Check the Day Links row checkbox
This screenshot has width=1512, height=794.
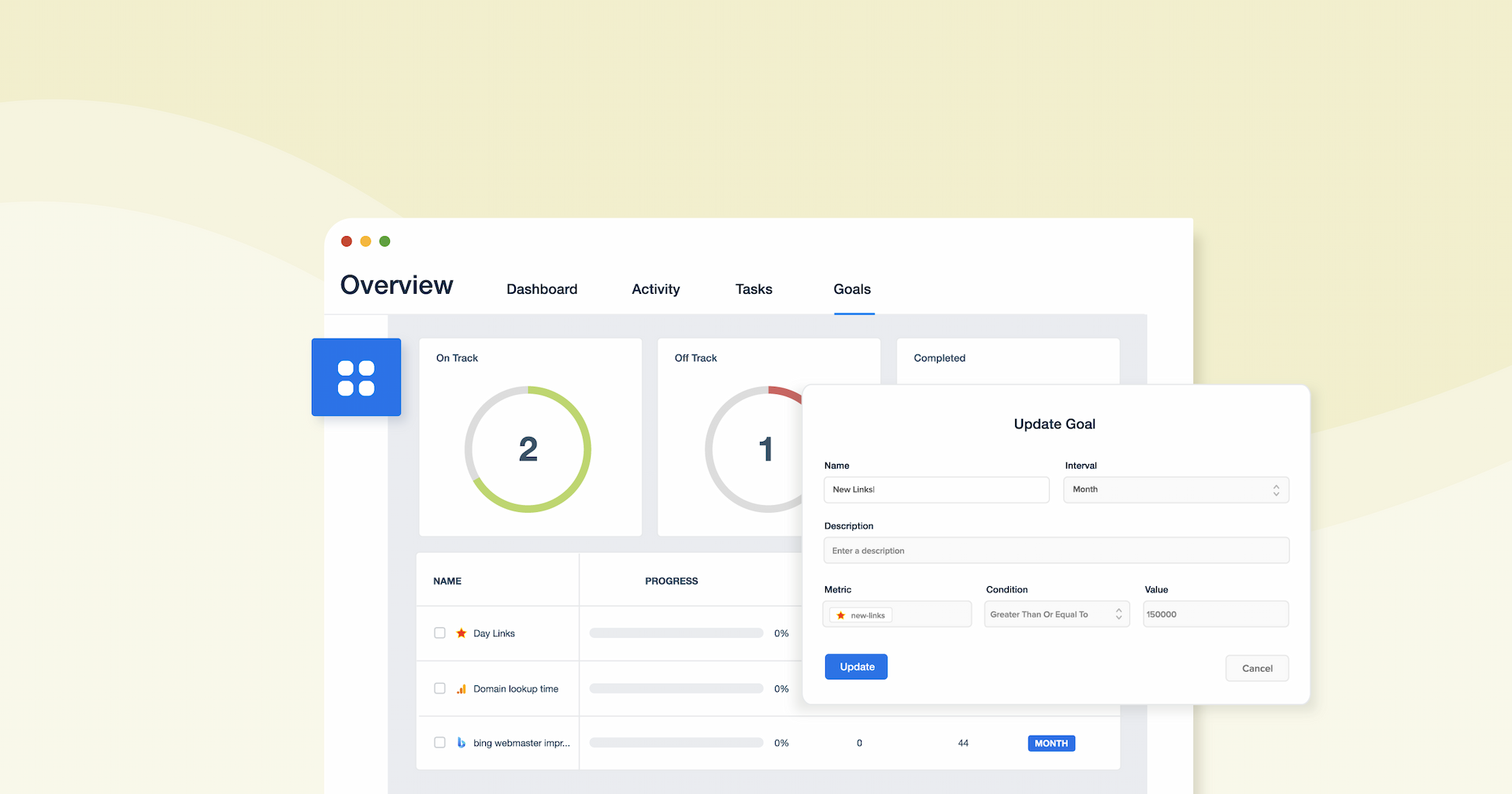click(440, 633)
